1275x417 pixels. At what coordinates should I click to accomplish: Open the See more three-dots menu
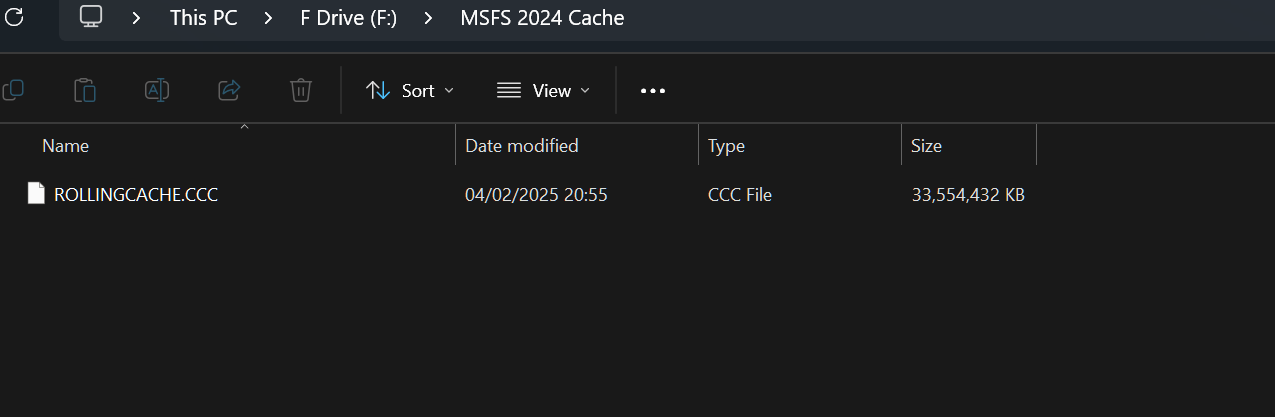pyautogui.click(x=653, y=91)
